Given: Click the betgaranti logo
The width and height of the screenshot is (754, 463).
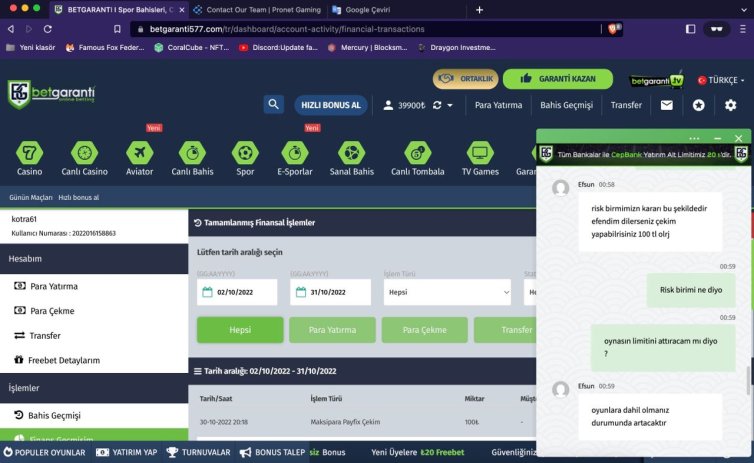Looking at the screenshot, I should click(51, 93).
